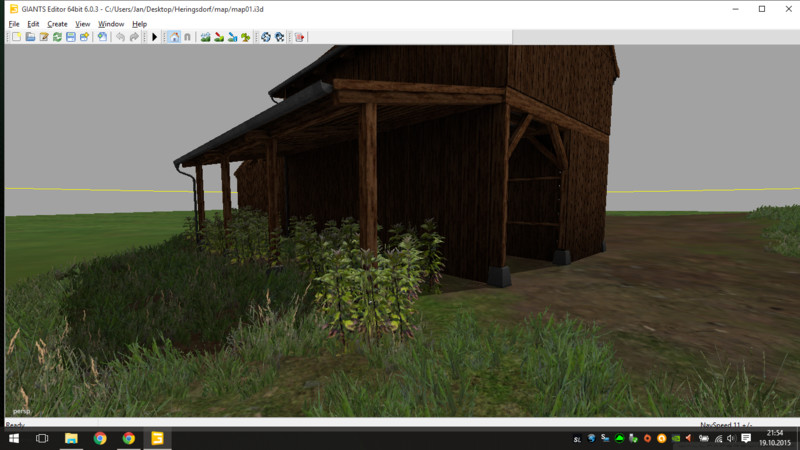This screenshot has height=450, width=800.
Task: Click the first blue gear build icon
Action: click(266, 37)
